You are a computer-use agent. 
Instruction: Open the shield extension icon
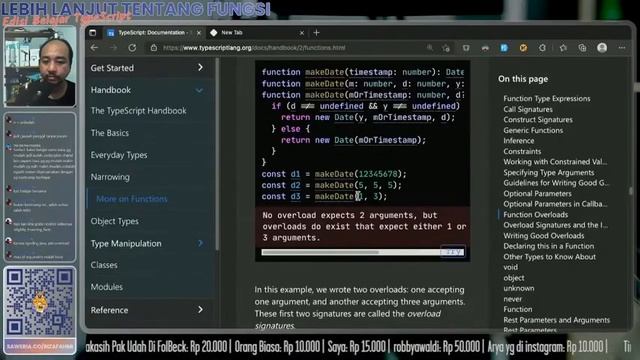[466, 48]
